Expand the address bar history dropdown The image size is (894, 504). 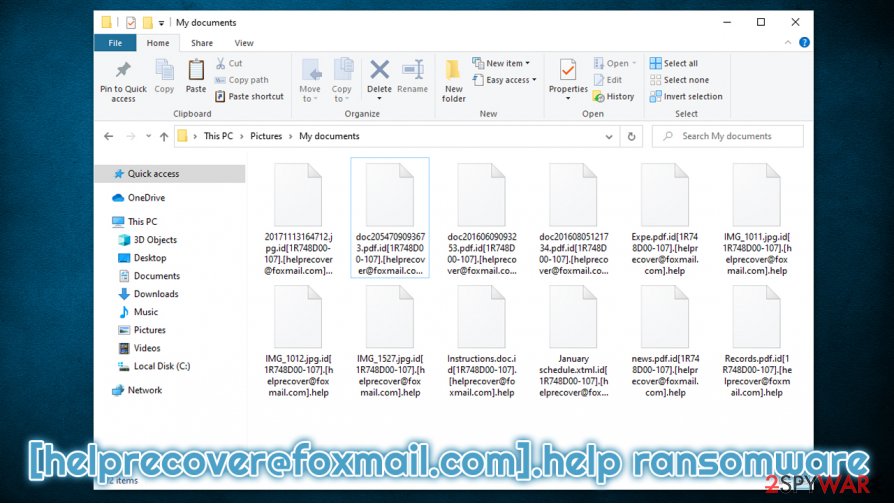[x=609, y=137]
